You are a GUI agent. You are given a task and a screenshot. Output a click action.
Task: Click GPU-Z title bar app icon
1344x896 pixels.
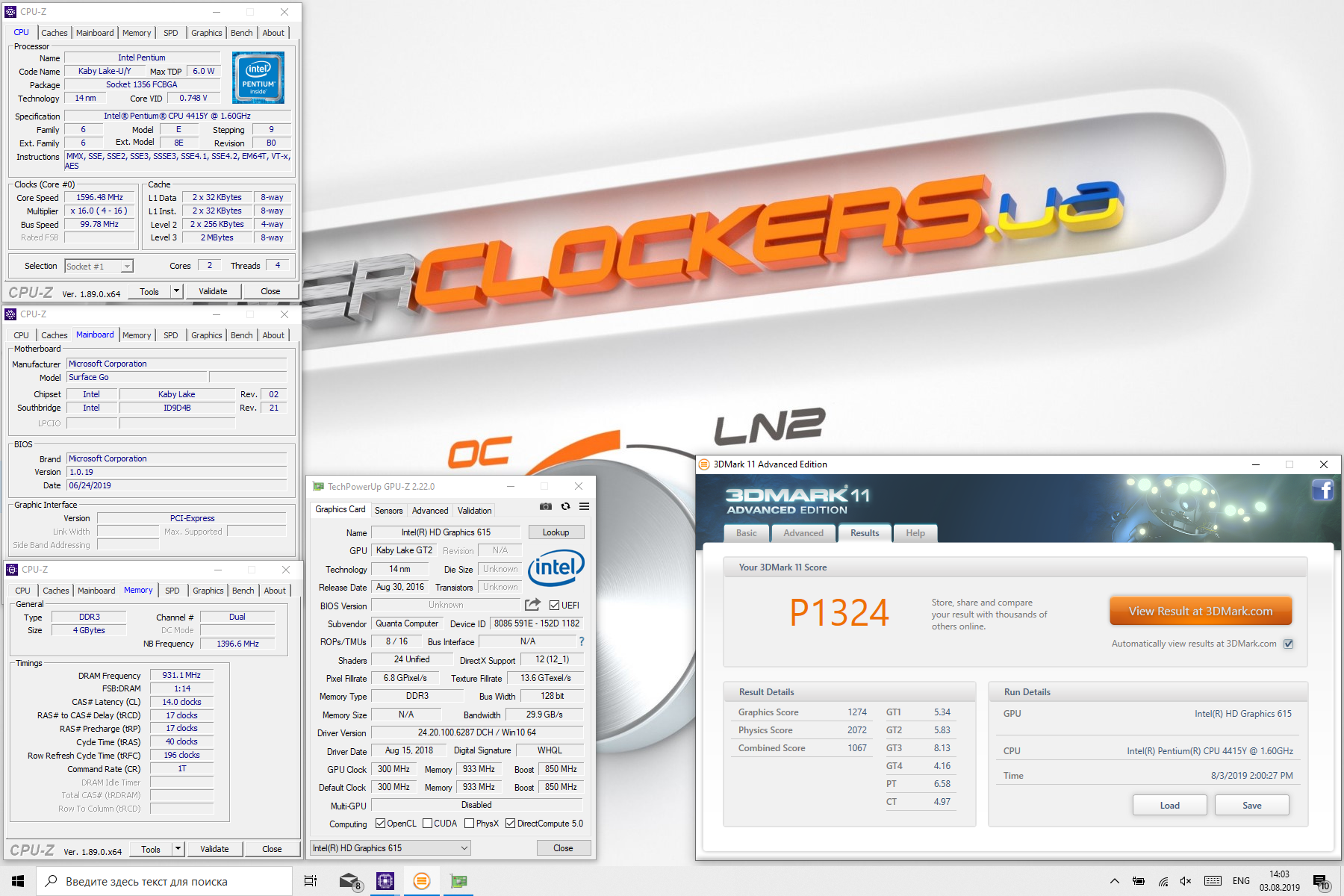(x=319, y=486)
